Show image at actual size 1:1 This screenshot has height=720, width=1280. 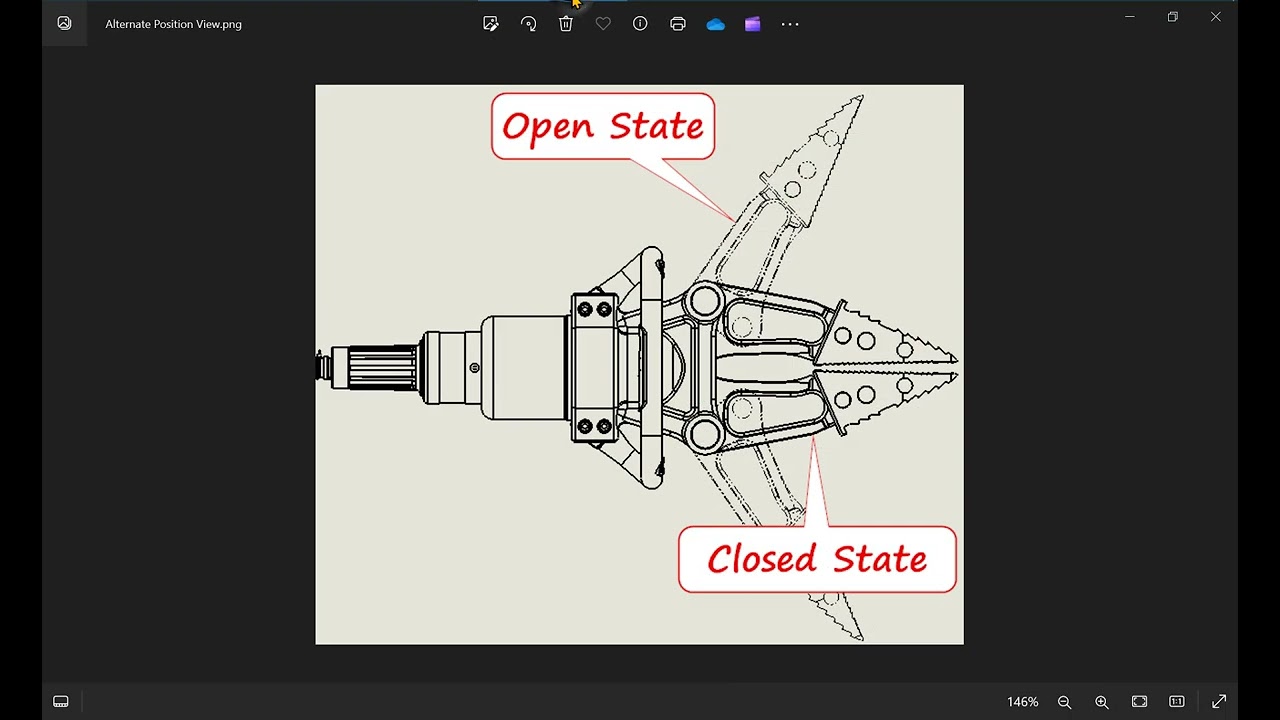[x=1177, y=702]
